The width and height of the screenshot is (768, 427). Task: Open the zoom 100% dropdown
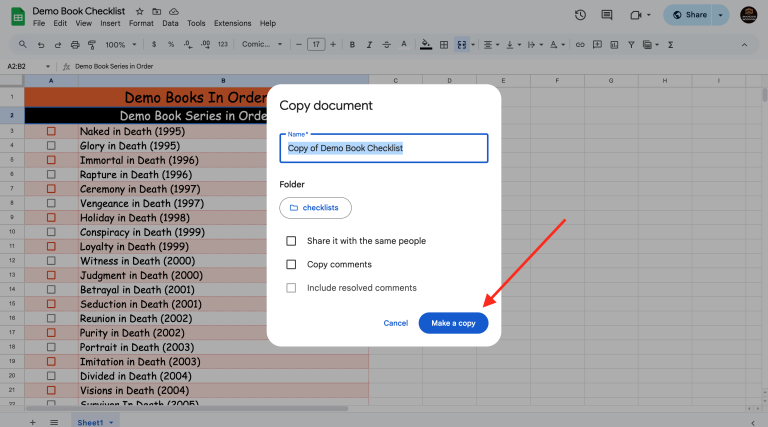click(x=120, y=45)
